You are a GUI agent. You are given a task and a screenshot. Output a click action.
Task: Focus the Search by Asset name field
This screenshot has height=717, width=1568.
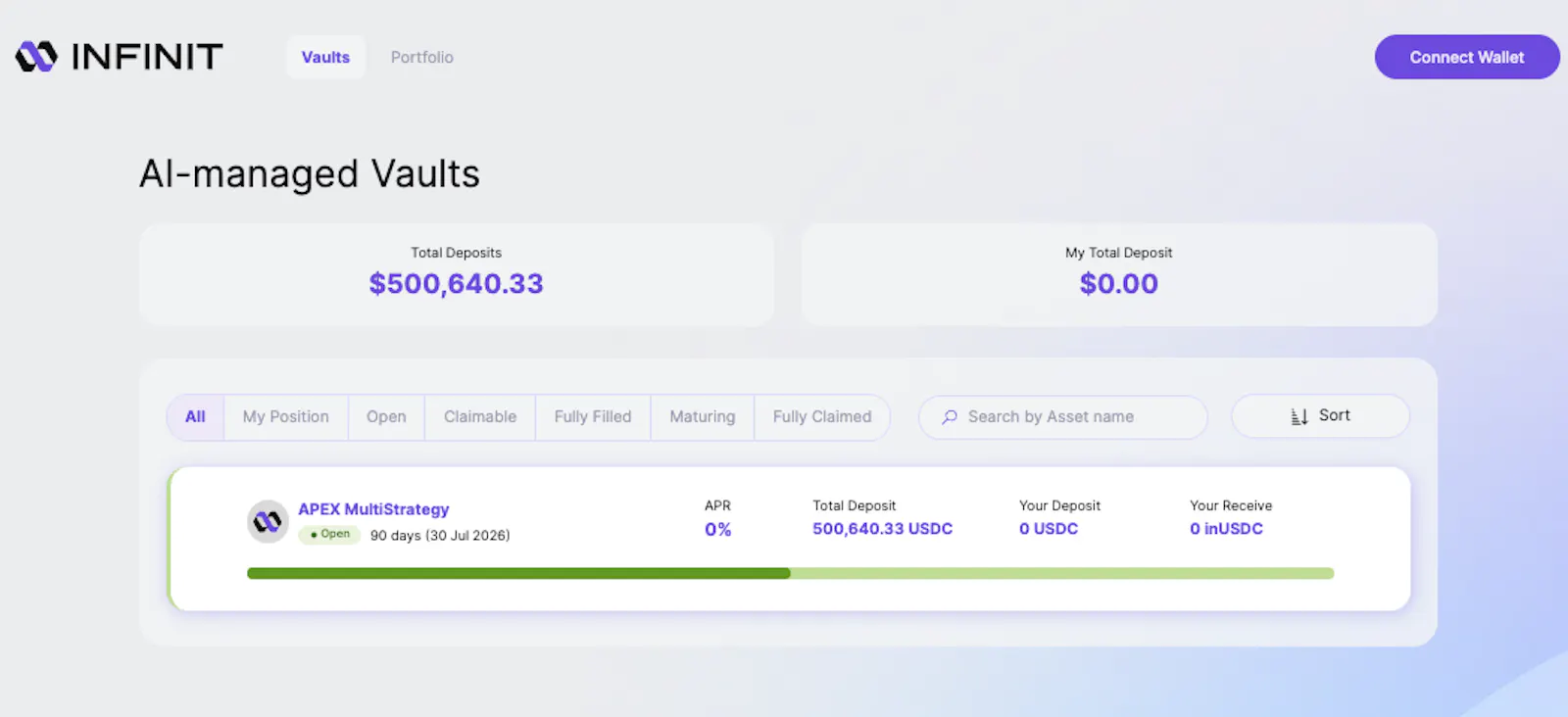[x=1063, y=417]
